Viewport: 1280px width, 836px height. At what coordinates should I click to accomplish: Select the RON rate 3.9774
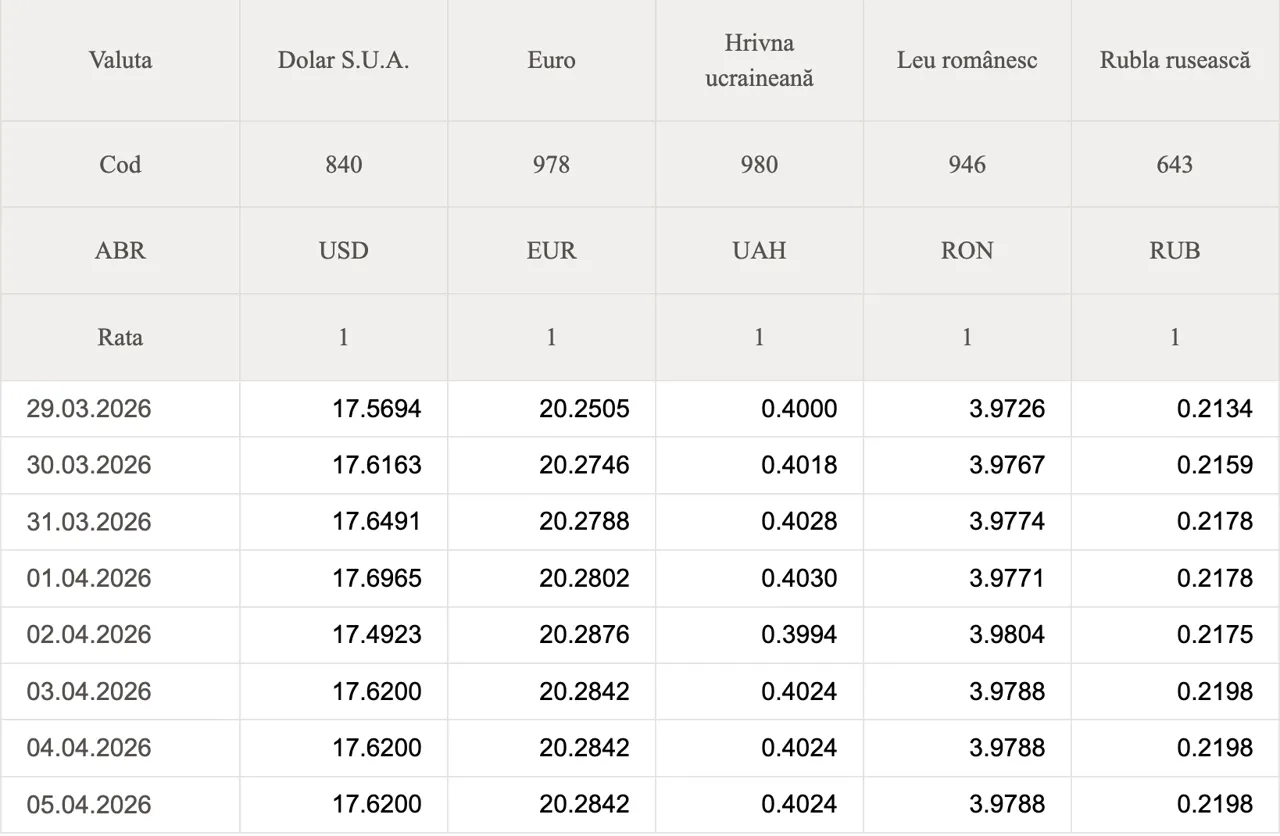1007,522
